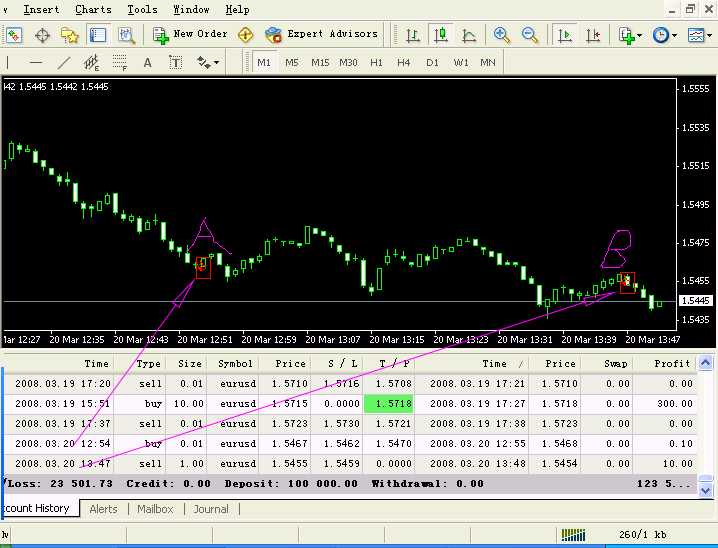Enable chart shift from right edge

593,34
